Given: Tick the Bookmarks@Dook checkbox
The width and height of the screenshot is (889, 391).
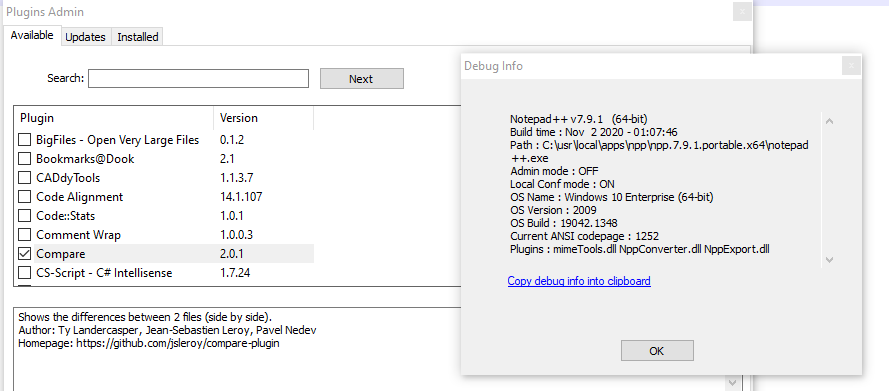Looking at the screenshot, I should pyautogui.click(x=24, y=159).
